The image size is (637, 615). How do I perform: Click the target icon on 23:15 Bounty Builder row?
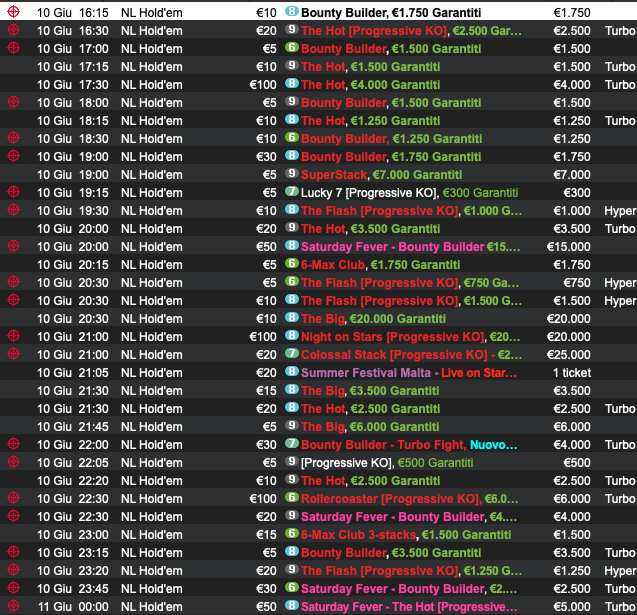tap(13, 552)
